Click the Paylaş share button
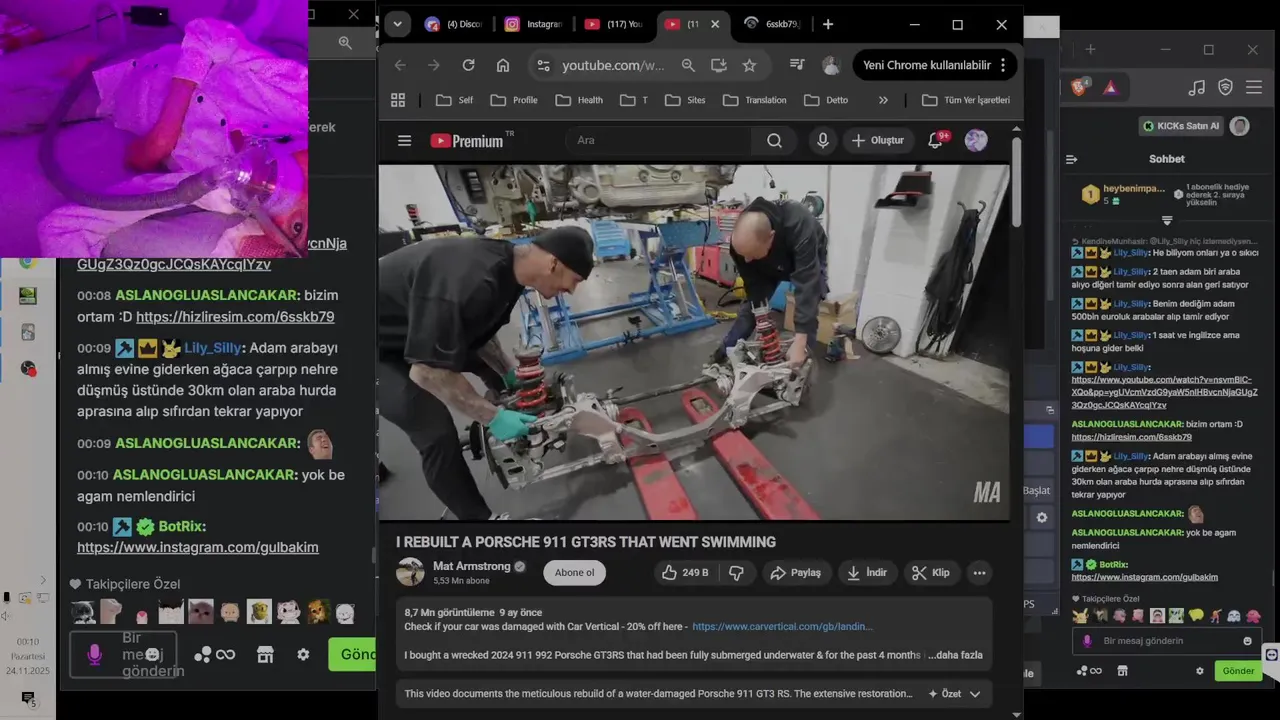The height and width of the screenshot is (720, 1280). point(795,573)
